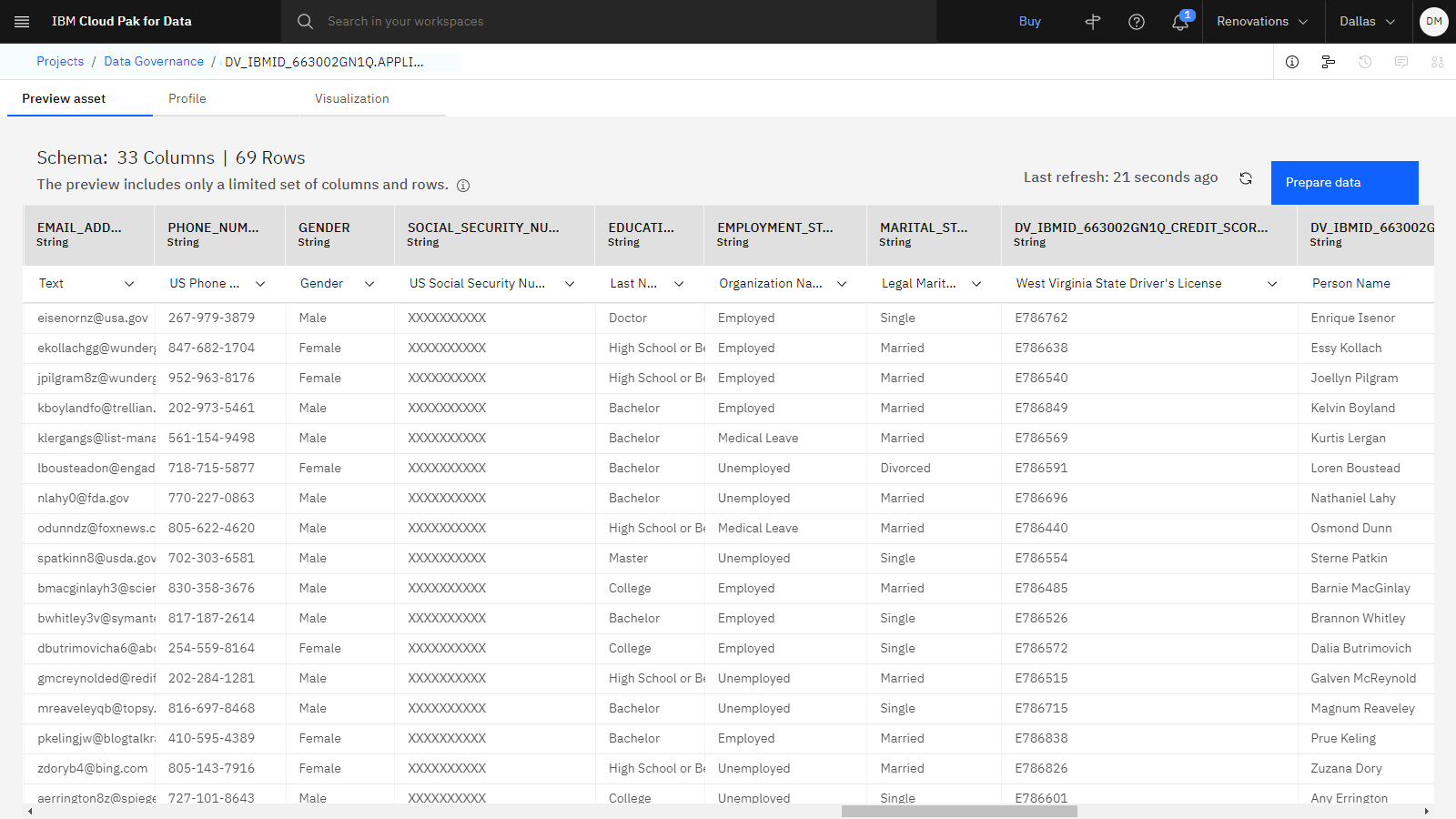
Task: Open the grid apps icon in toolbar
Action: (x=1438, y=62)
